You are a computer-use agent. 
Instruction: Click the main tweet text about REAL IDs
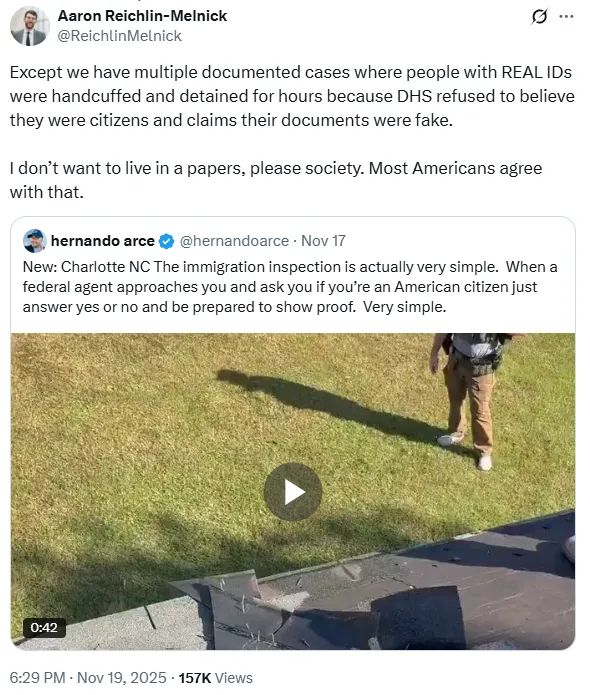pyautogui.click(x=292, y=96)
